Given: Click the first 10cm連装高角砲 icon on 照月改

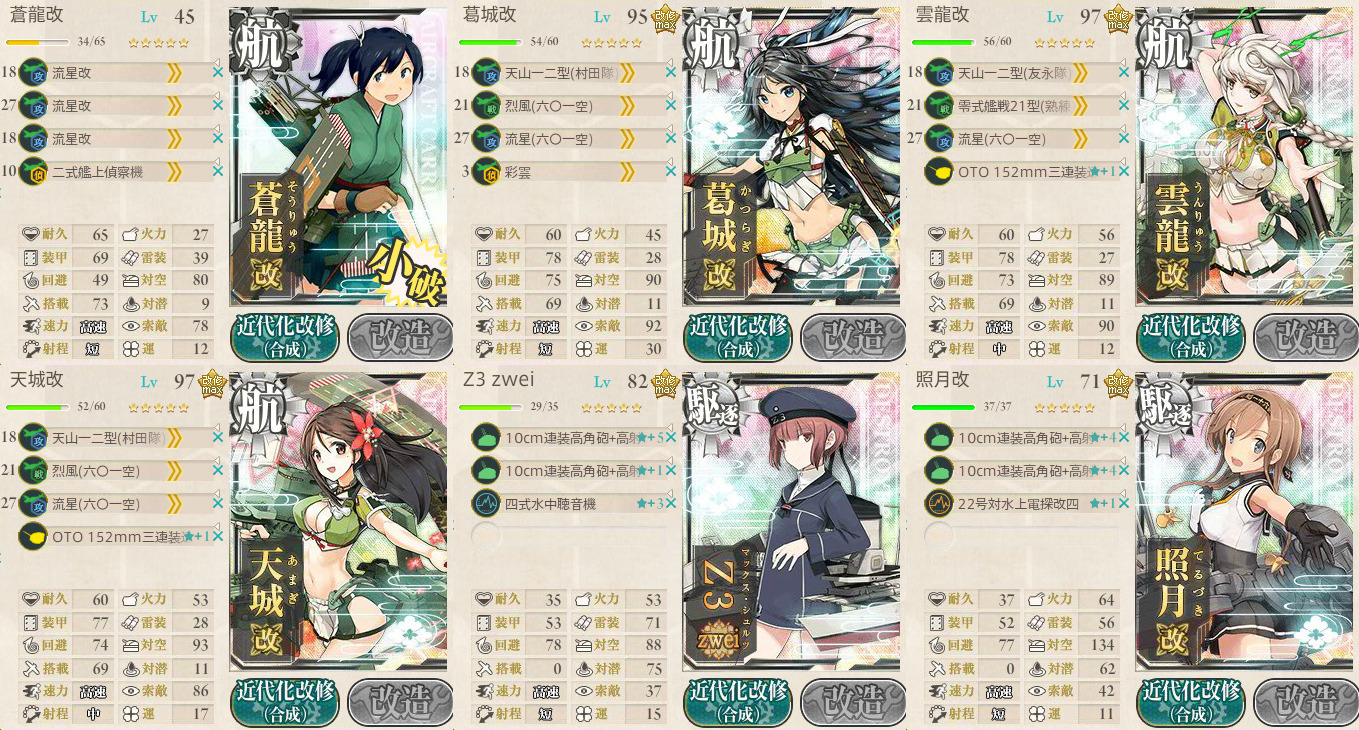Looking at the screenshot, I should [940, 437].
